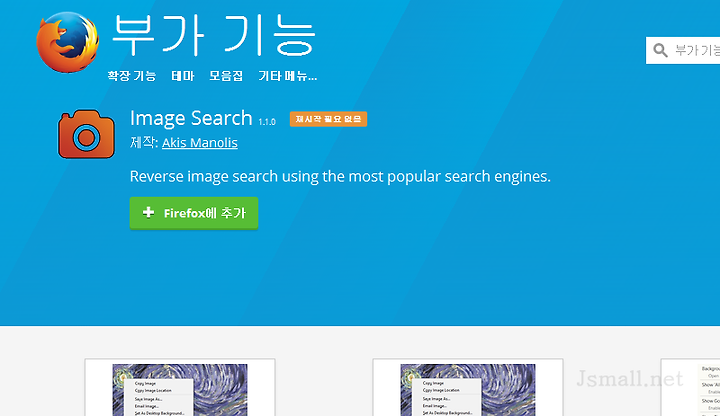
Task: Open the 모음집 menu
Action: click(x=226, y=76)
